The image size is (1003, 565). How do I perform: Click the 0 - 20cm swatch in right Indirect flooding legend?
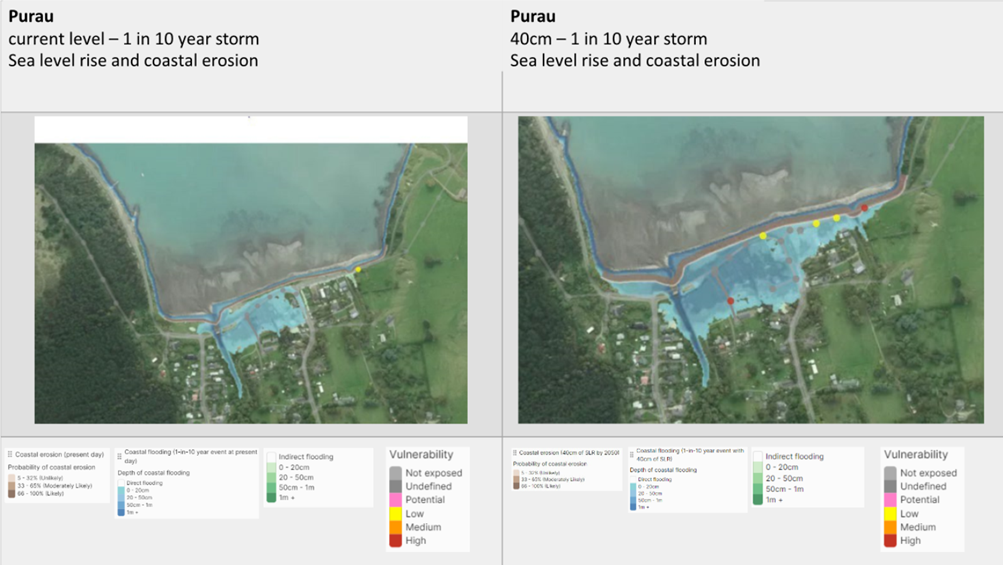758,467
